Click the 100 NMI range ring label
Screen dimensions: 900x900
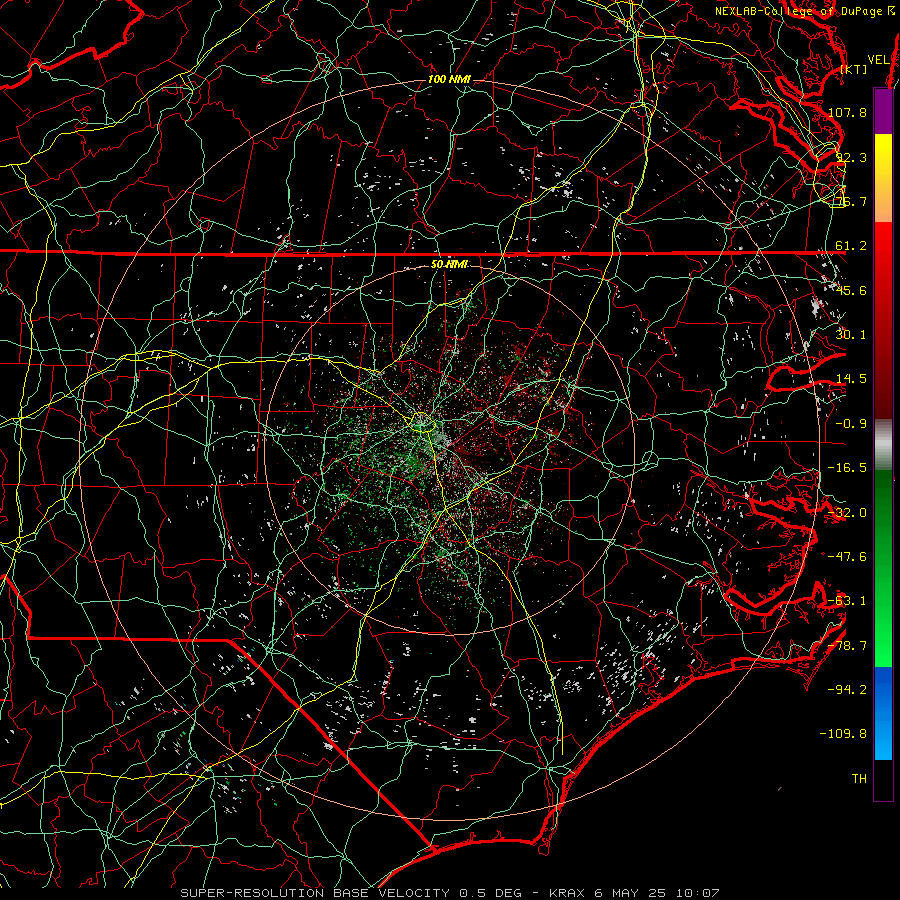coord(449,79)
